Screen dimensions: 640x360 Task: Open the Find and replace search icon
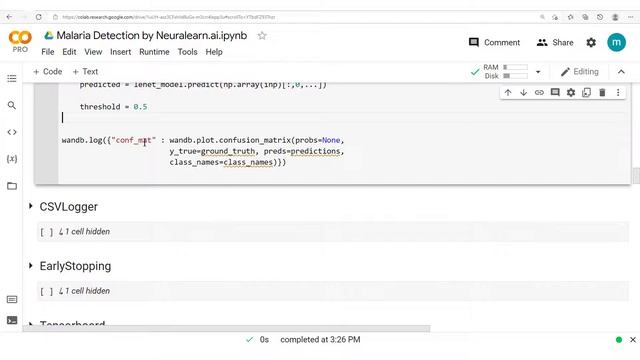pos(12,105)
